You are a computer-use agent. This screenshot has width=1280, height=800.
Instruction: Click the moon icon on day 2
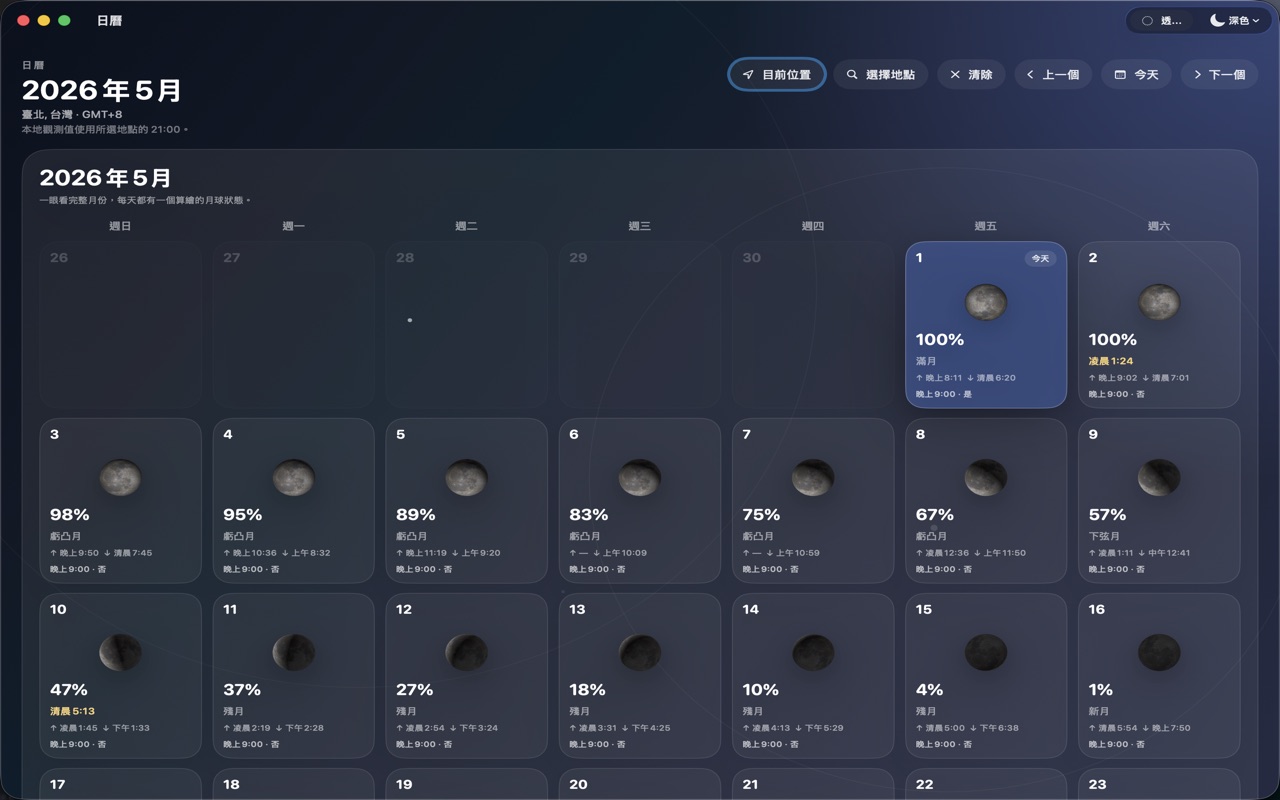click(x=1159, y=302)
